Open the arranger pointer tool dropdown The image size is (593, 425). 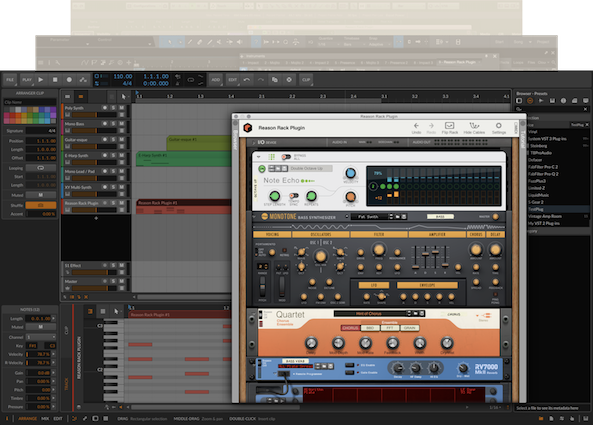(x=124, y=97)
